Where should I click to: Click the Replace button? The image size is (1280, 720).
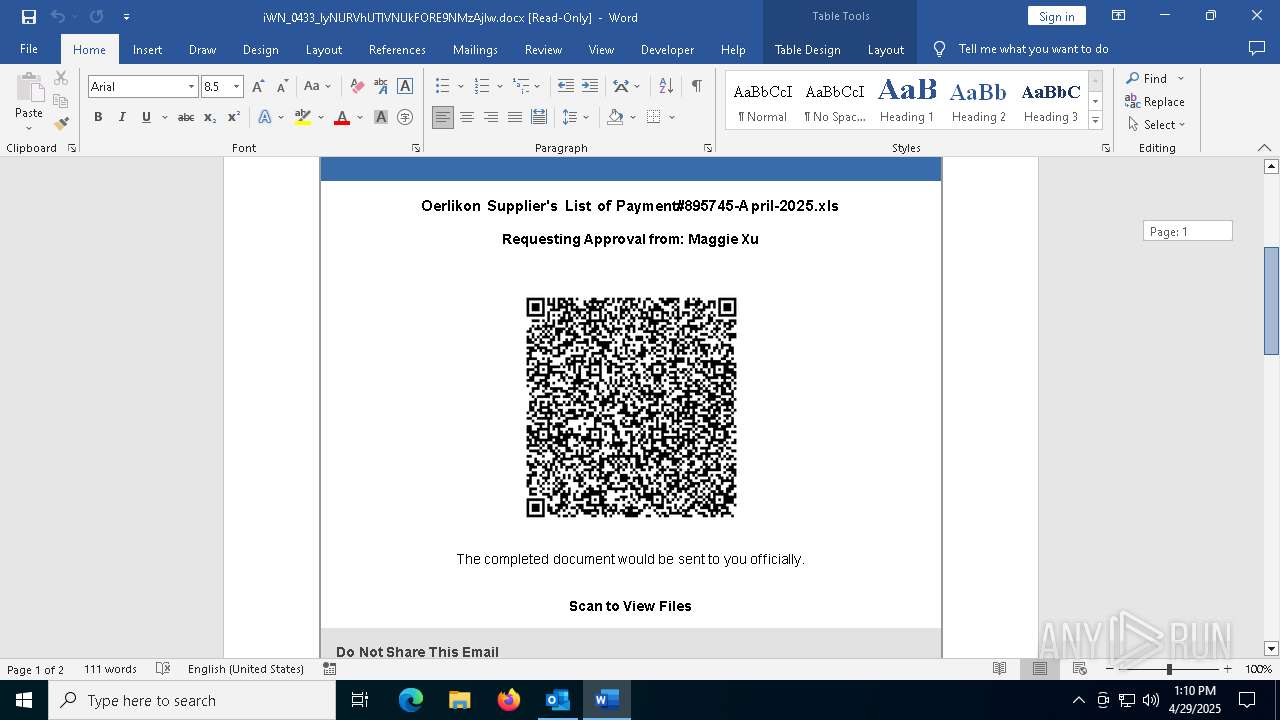1155,101
